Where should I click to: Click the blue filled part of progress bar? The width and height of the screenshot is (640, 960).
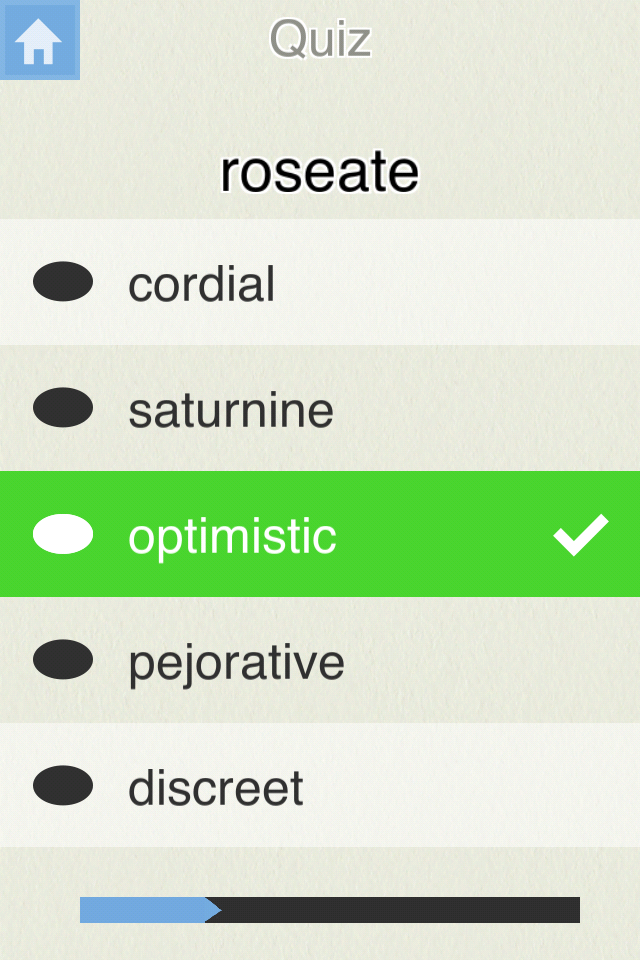pos(143,910)
